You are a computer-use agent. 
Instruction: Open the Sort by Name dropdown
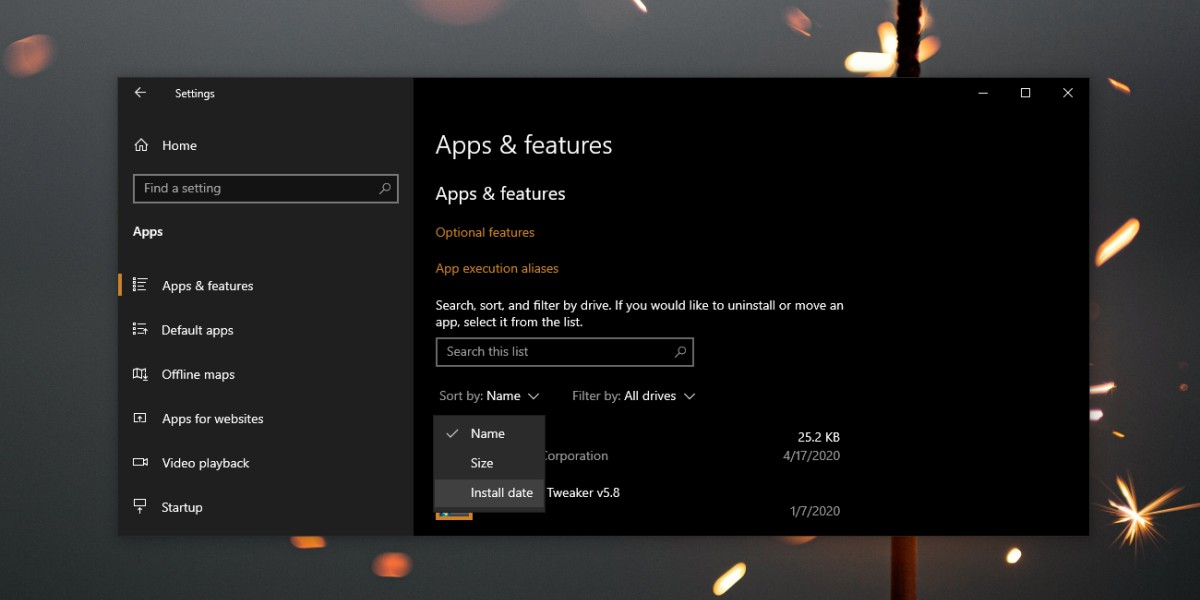click(x=489, y=396)
